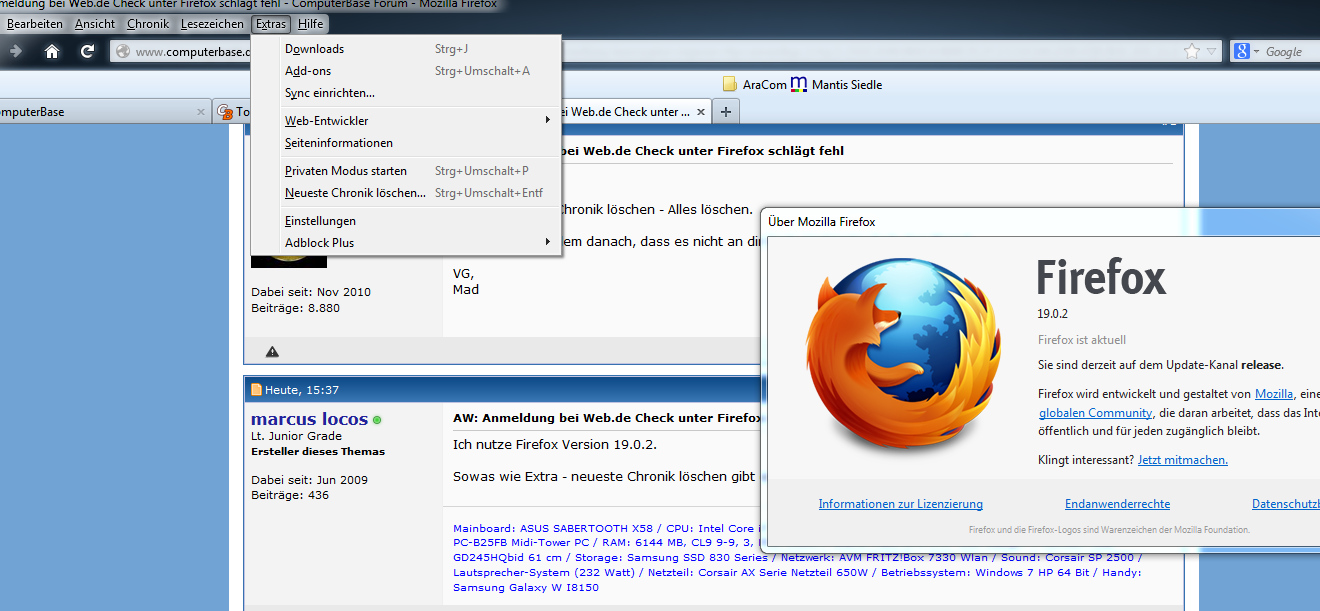
Task: Focus the Google search field
Action: click(x=1290, y=51)
